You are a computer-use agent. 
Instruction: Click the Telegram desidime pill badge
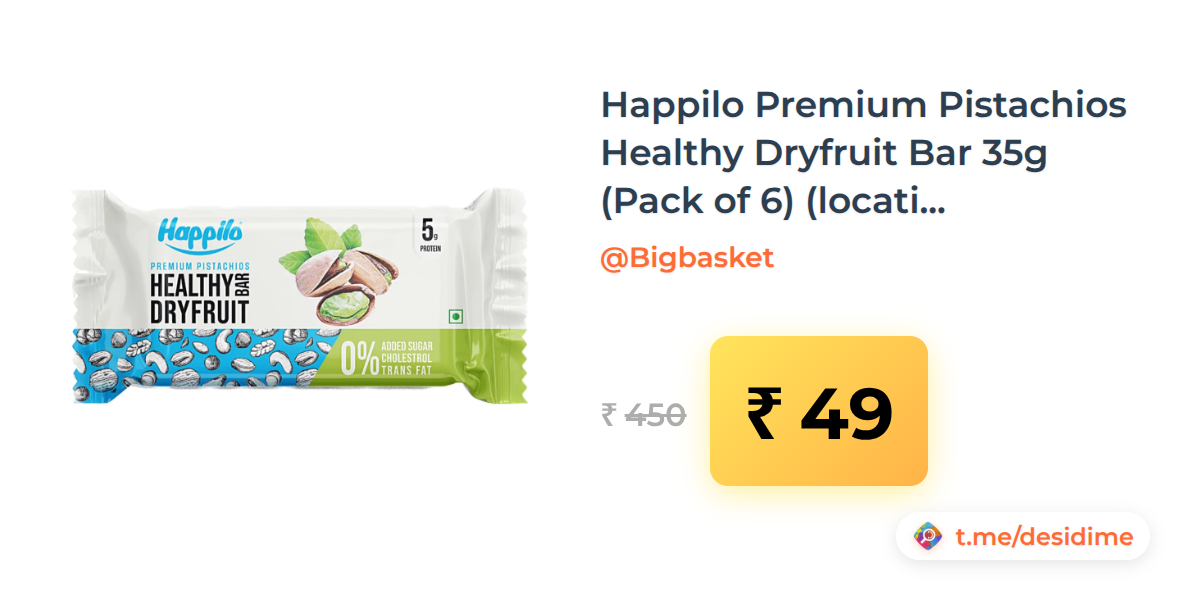pos(1022,537)
